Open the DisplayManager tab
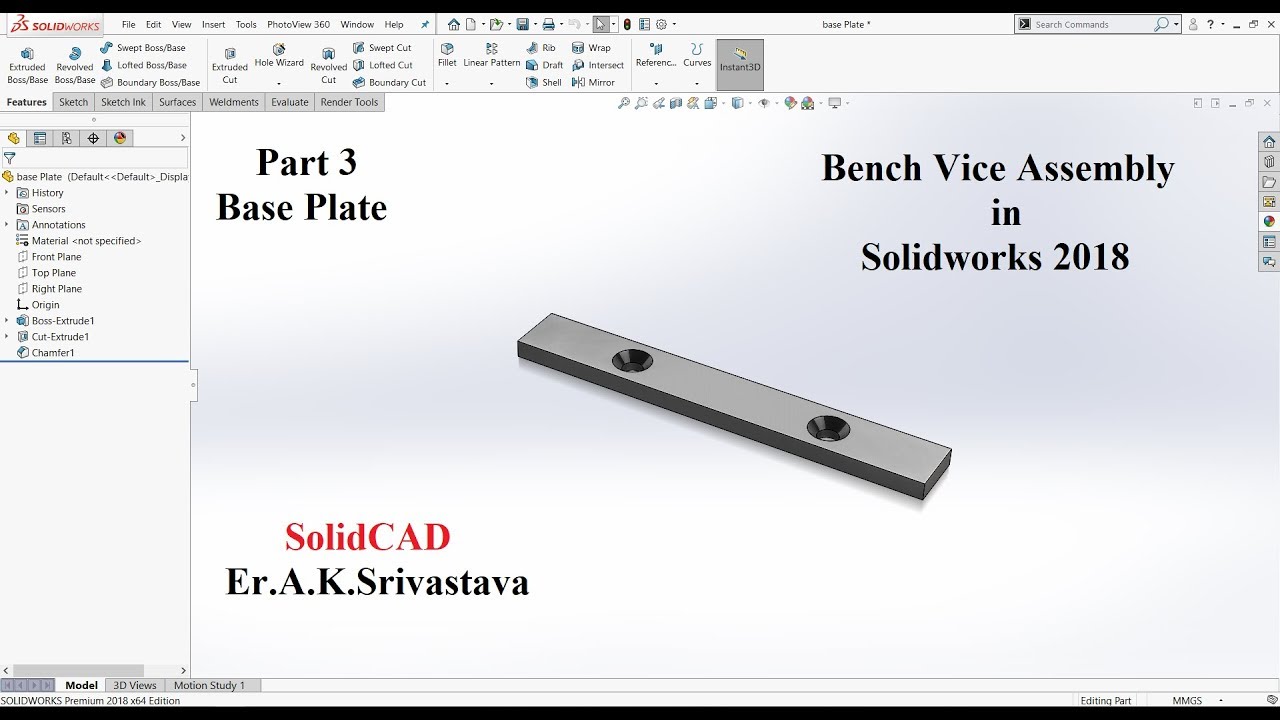Viewport: 1280px width, 720px height. 120,138
